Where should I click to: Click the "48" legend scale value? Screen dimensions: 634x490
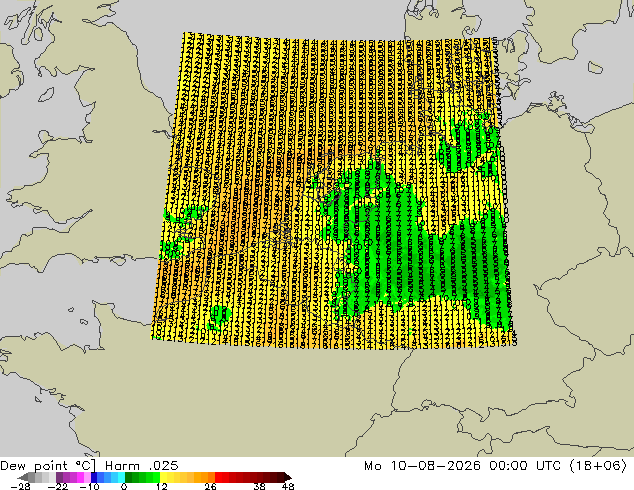pyautogui.click(x=288, y=486)
